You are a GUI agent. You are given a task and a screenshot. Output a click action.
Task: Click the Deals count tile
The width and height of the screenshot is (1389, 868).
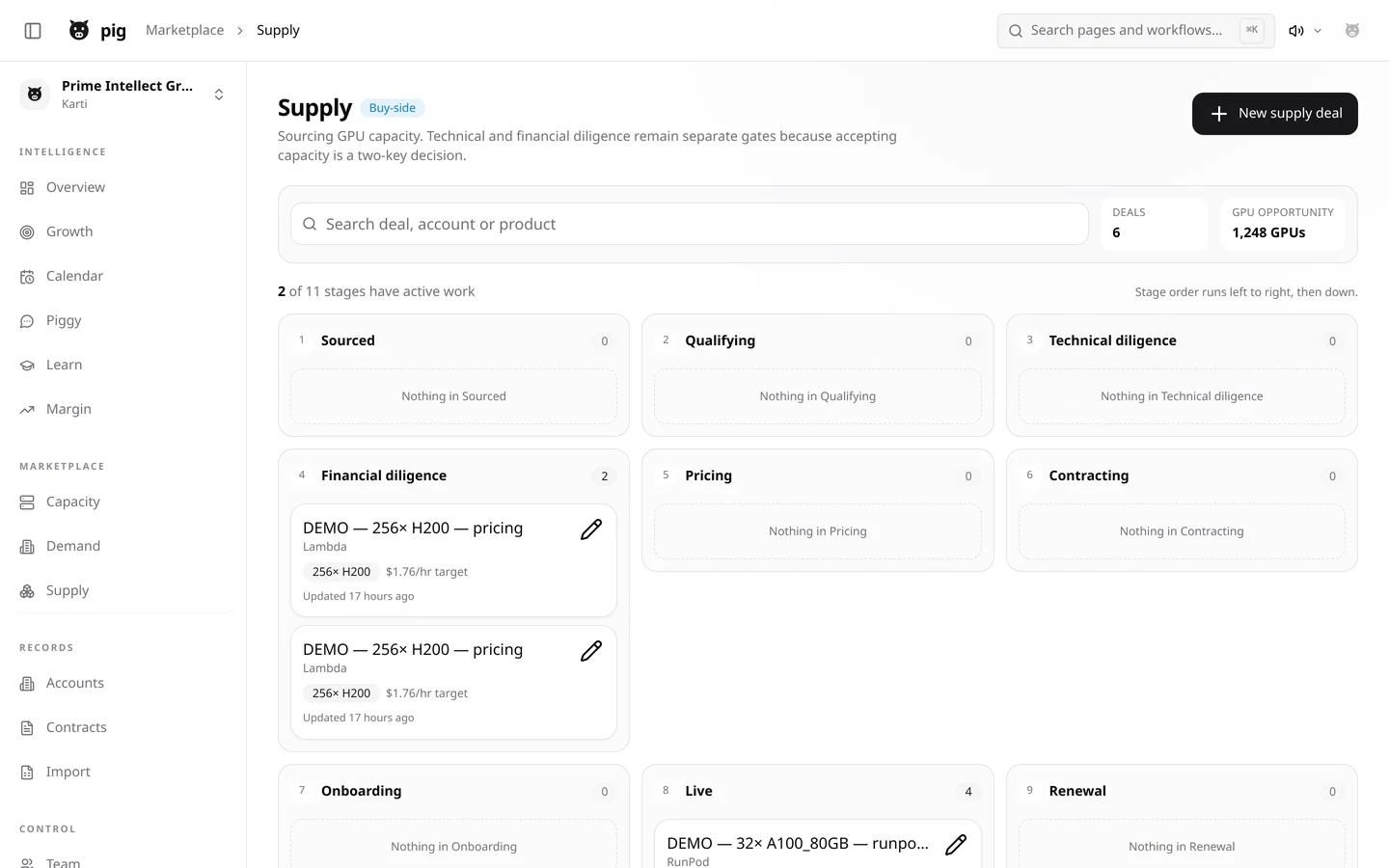[x=1154, y=224]
